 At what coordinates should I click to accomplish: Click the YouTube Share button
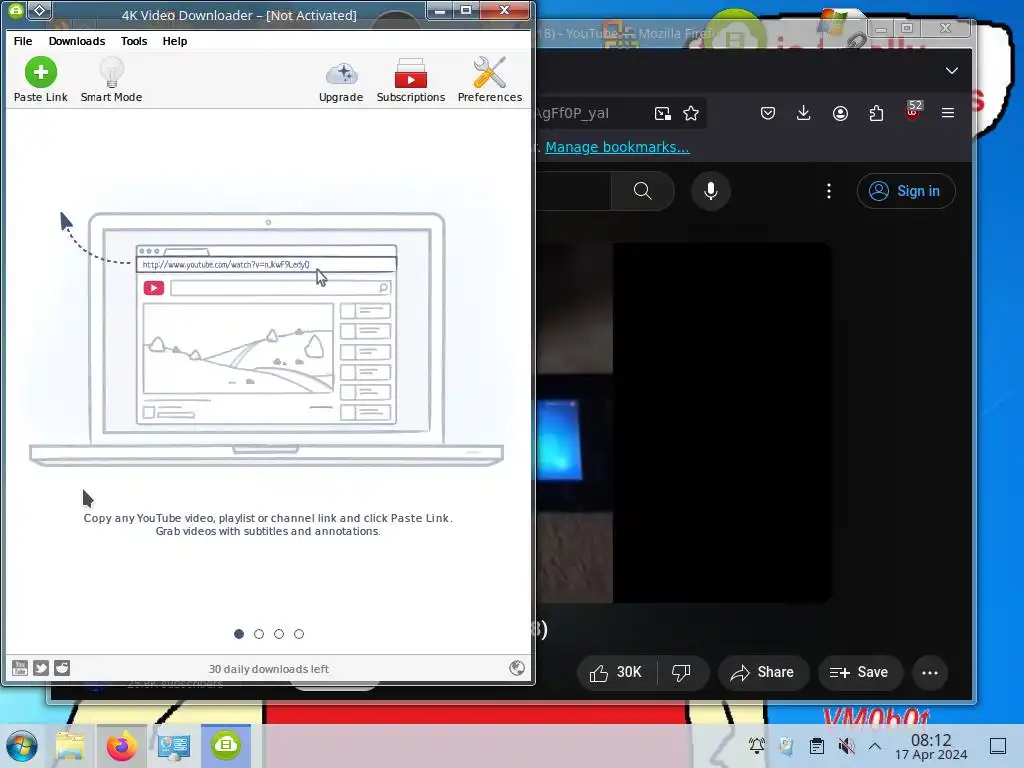[763, 672]
